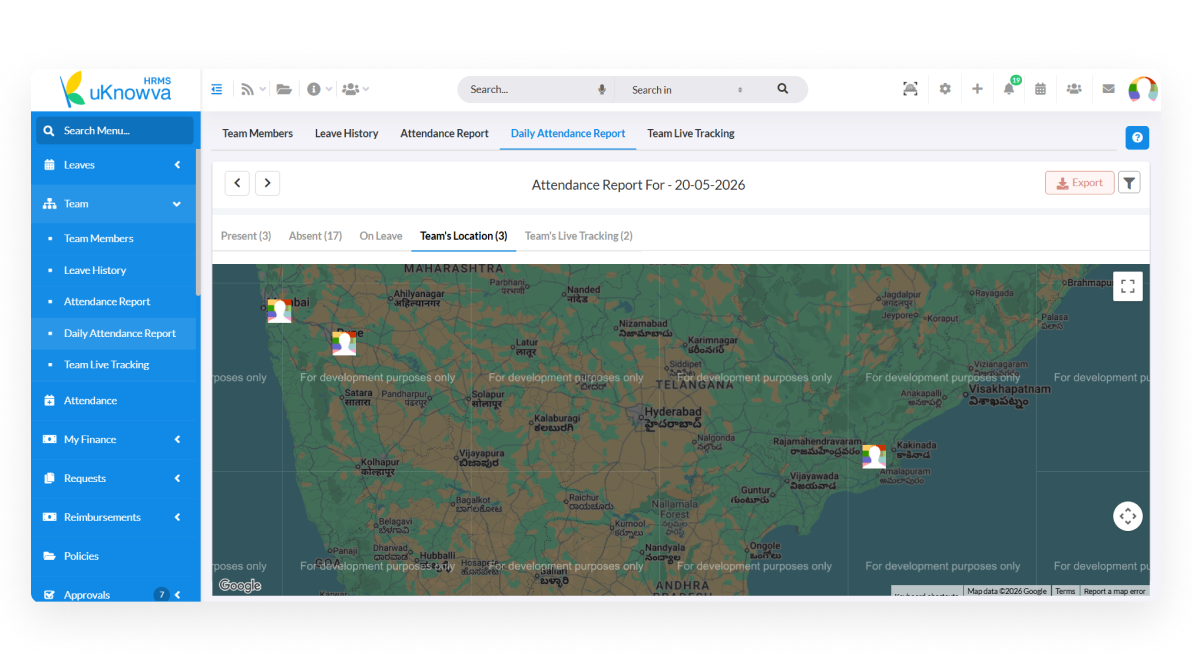This screenshot has width=1192, height=672.
Task: Go to next day arrow
Action: 267,183
